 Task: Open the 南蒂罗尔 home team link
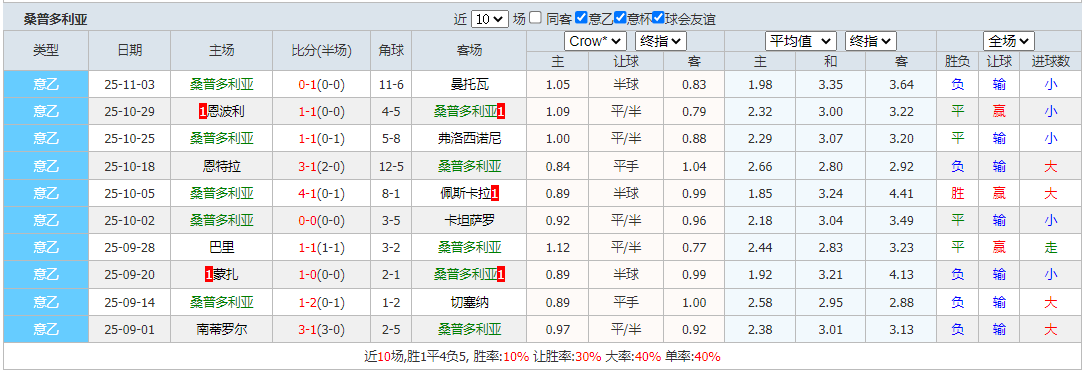222,329
